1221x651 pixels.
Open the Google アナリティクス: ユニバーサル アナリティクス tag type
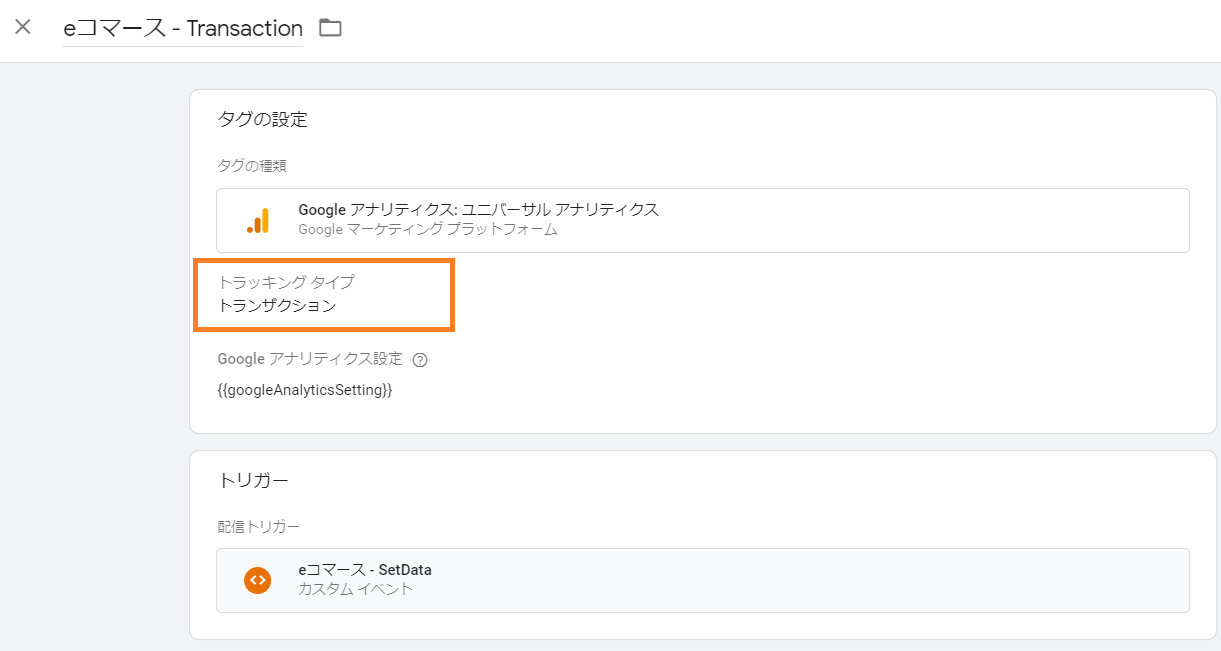coord(478,210)
